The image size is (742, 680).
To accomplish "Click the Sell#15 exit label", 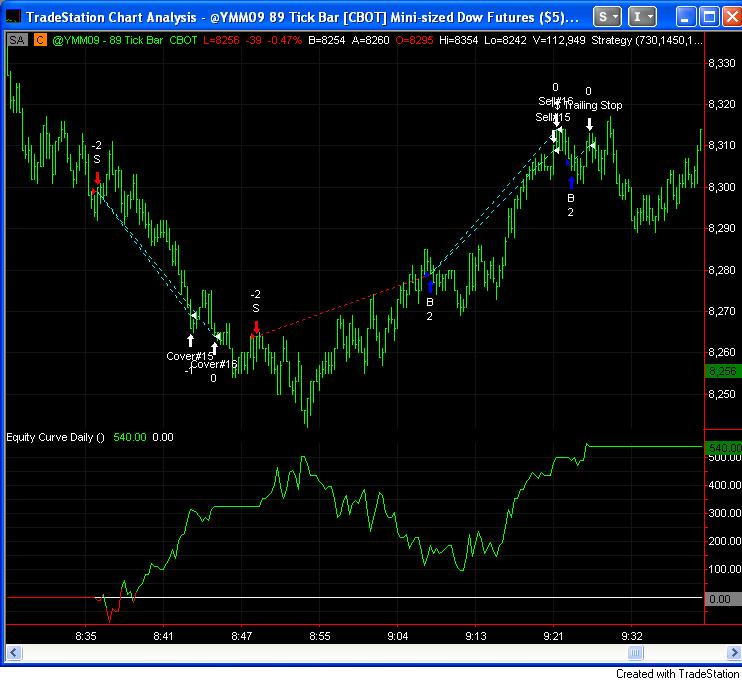I will click(x=553, y=117).
